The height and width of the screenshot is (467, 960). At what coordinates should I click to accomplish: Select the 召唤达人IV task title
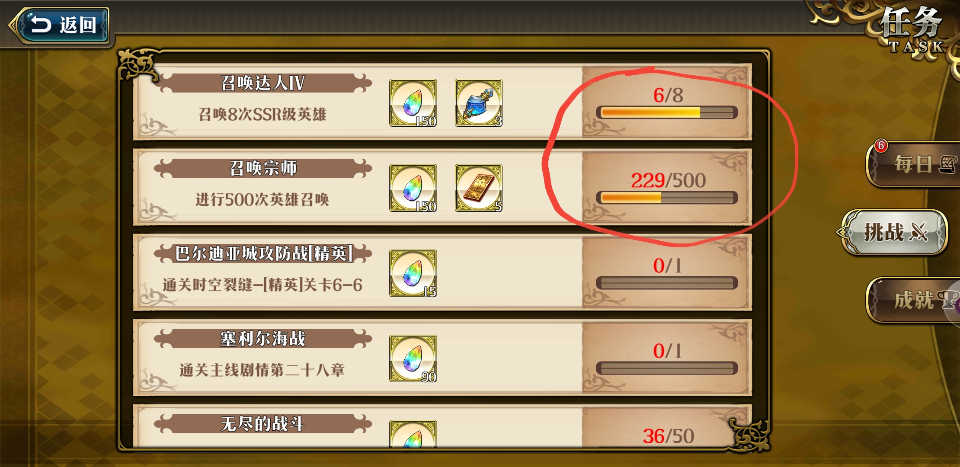(263, 83)
